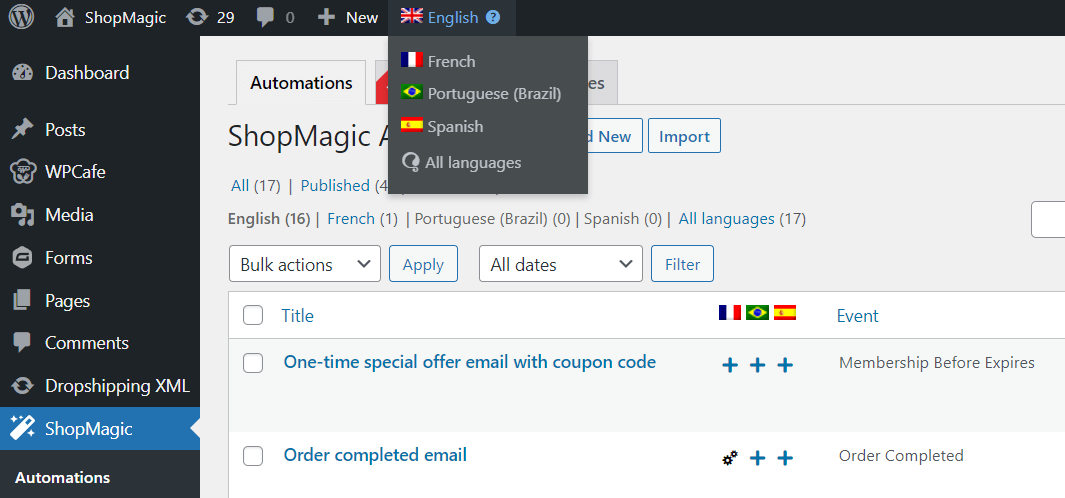Click the French flag in language menu

click(412, 60)
